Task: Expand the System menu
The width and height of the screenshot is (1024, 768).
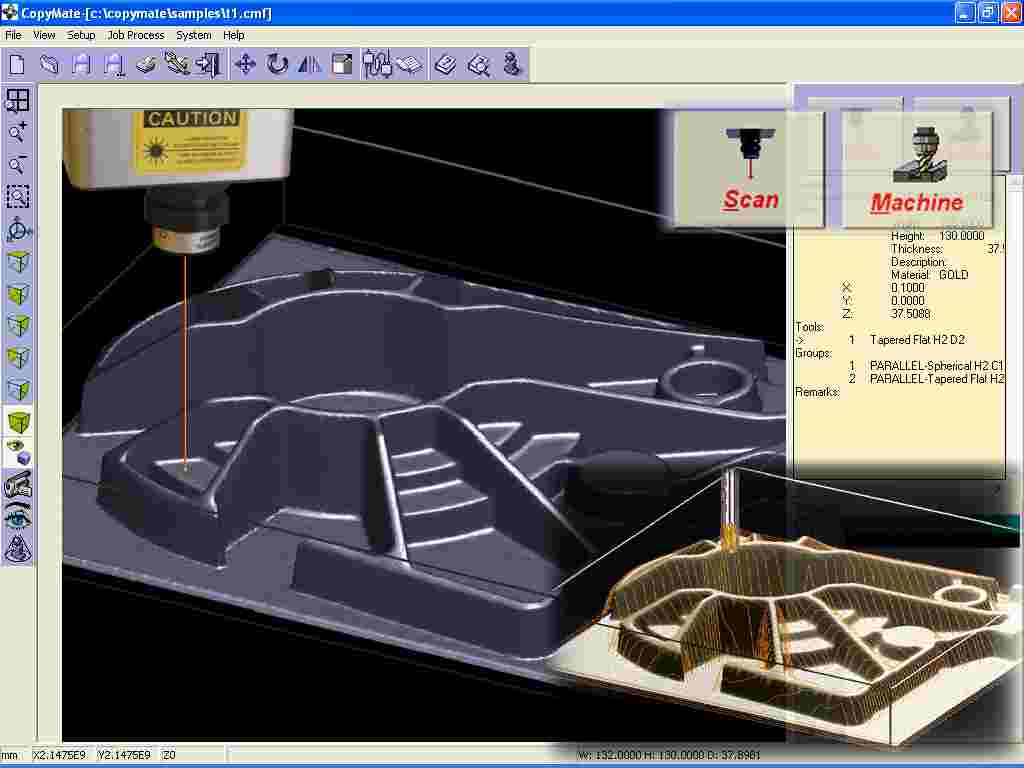Action: coord(193,35)
